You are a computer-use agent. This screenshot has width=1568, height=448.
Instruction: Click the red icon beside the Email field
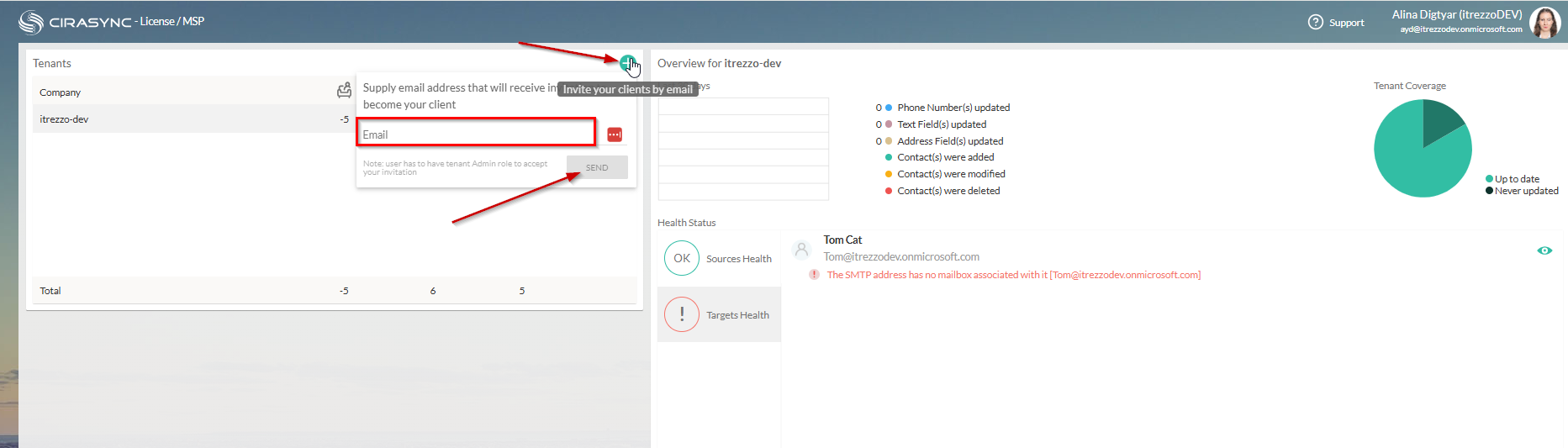pyautogui.click(x=615, y=134)
